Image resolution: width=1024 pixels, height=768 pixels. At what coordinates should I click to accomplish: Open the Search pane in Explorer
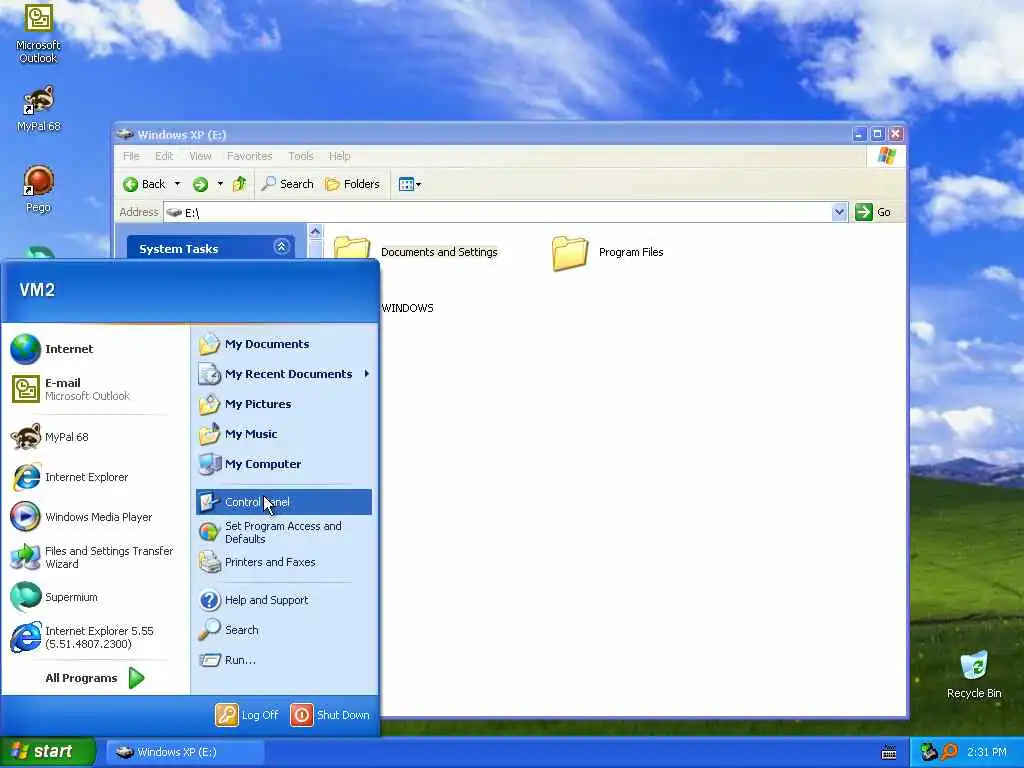tap(287, 184)
